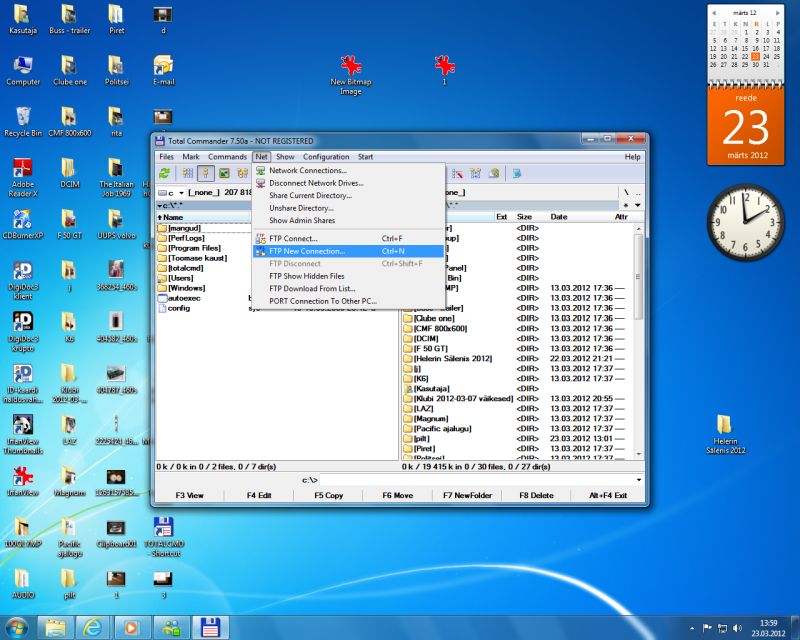Viewport: 800px width, 640px height.
Task: Open Internet Explorer from the taskbar
Action: (92, 627)
